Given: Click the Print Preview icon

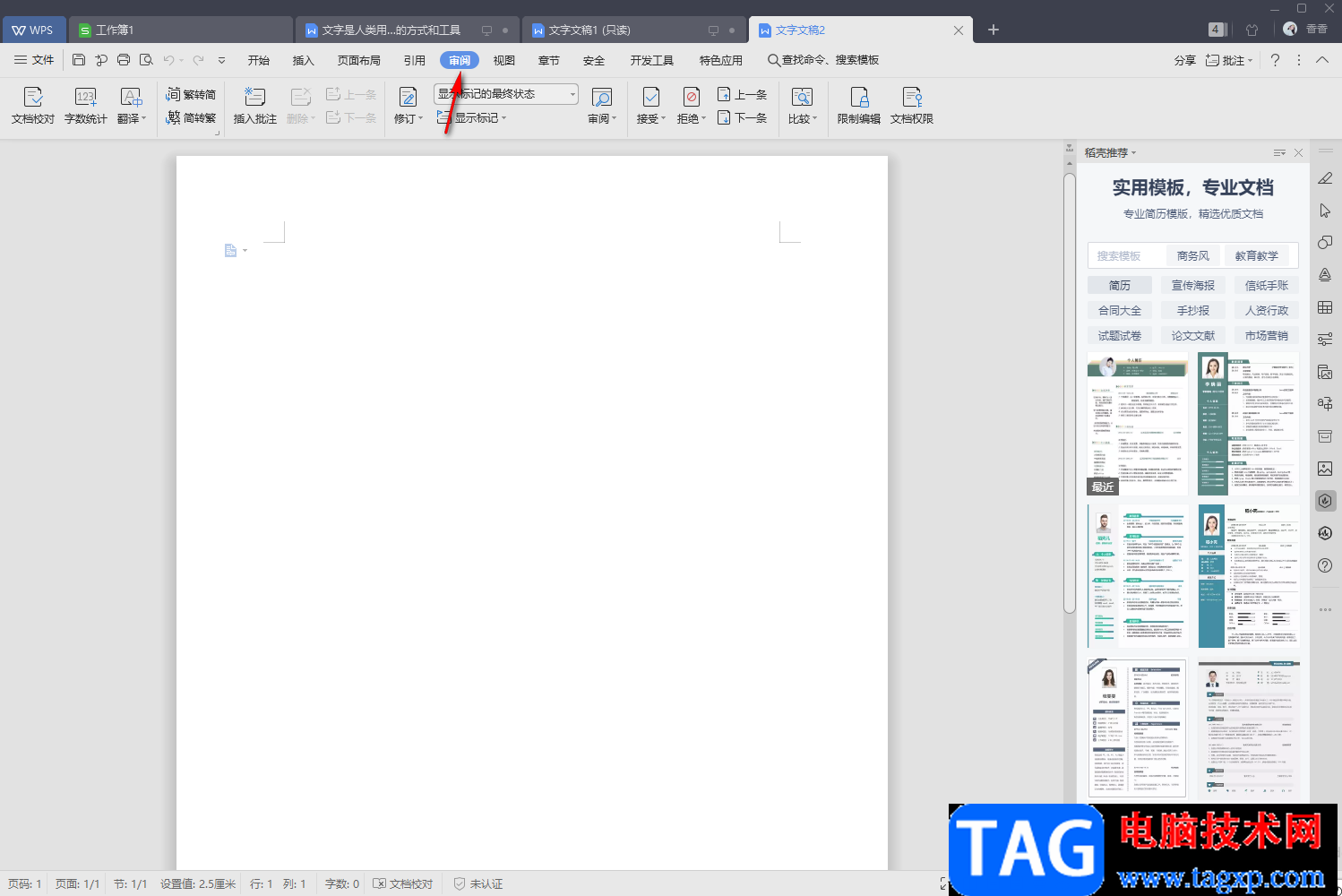Looking at the screenshot, I should point(146,60).
